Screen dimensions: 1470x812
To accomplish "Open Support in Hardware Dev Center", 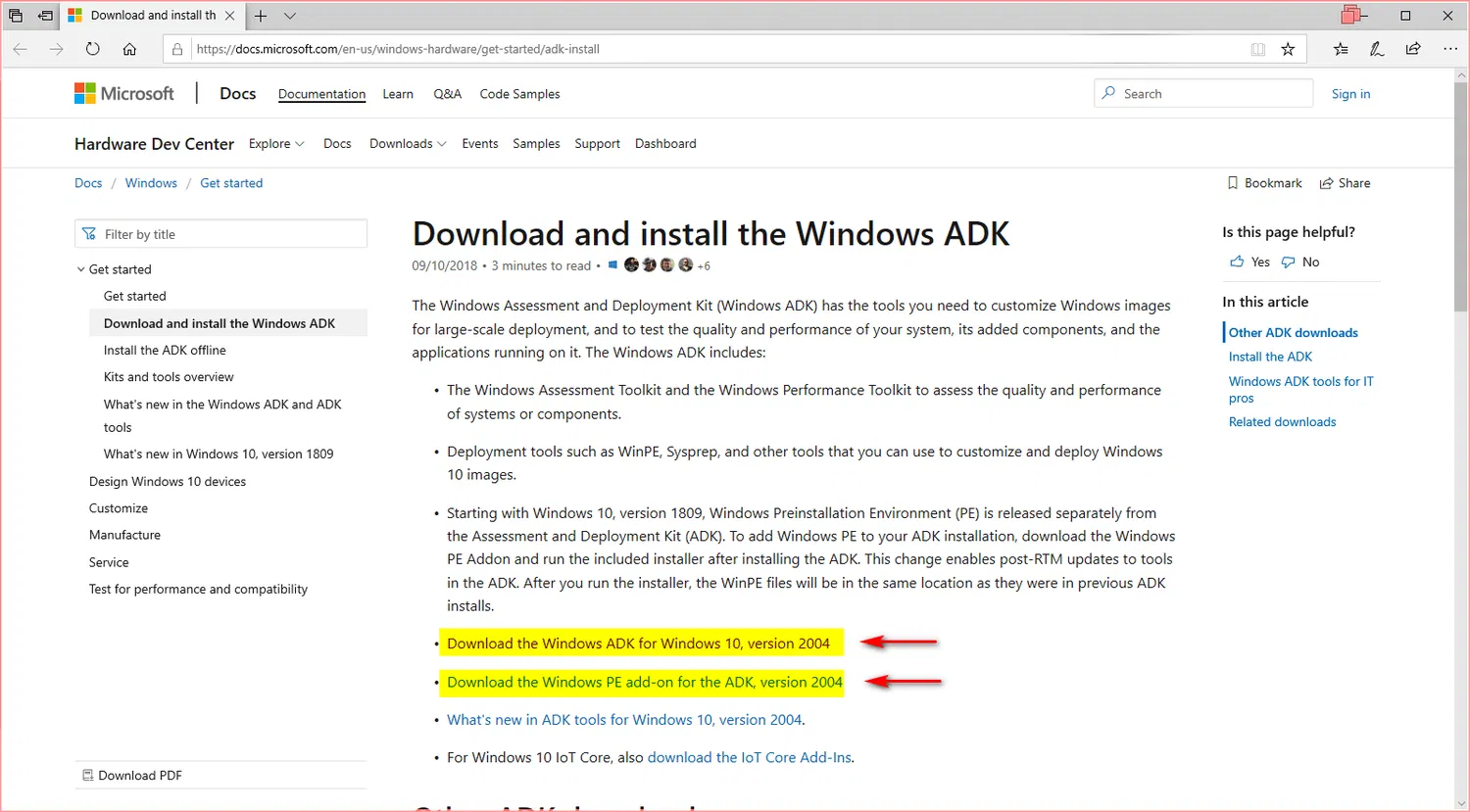I will [x=597, y=143].
